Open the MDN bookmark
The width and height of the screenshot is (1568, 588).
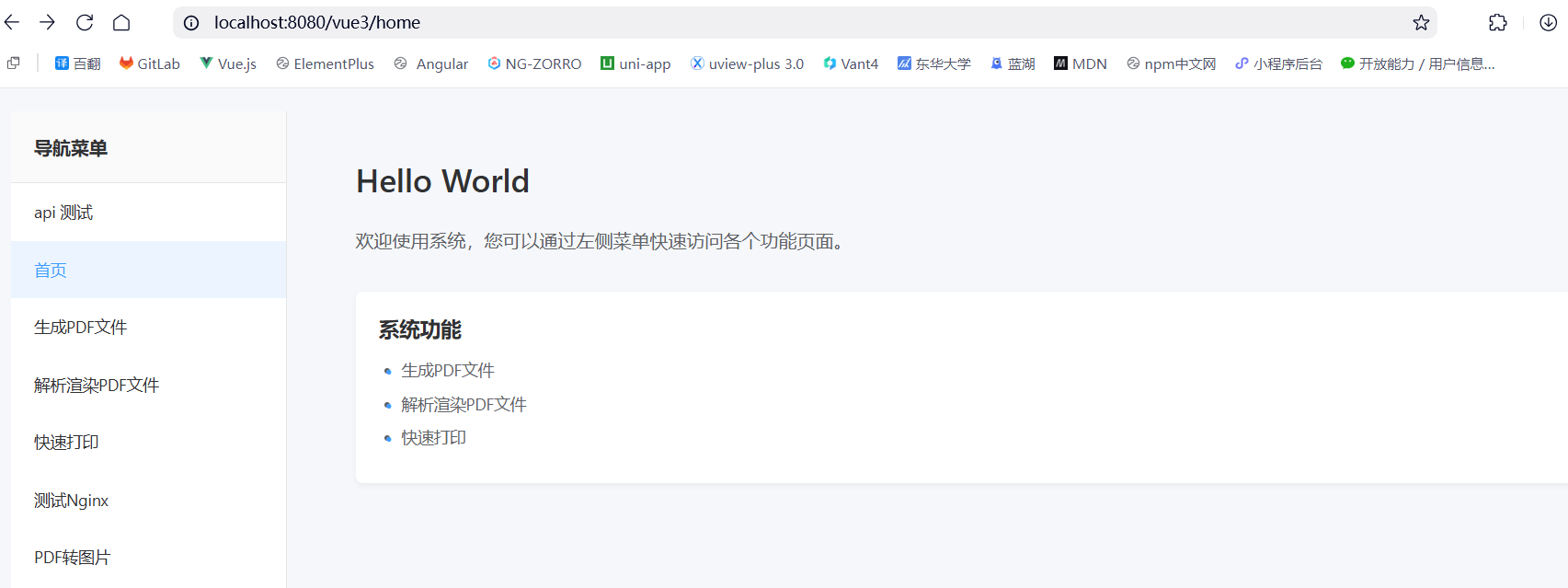coord(1081,63)
